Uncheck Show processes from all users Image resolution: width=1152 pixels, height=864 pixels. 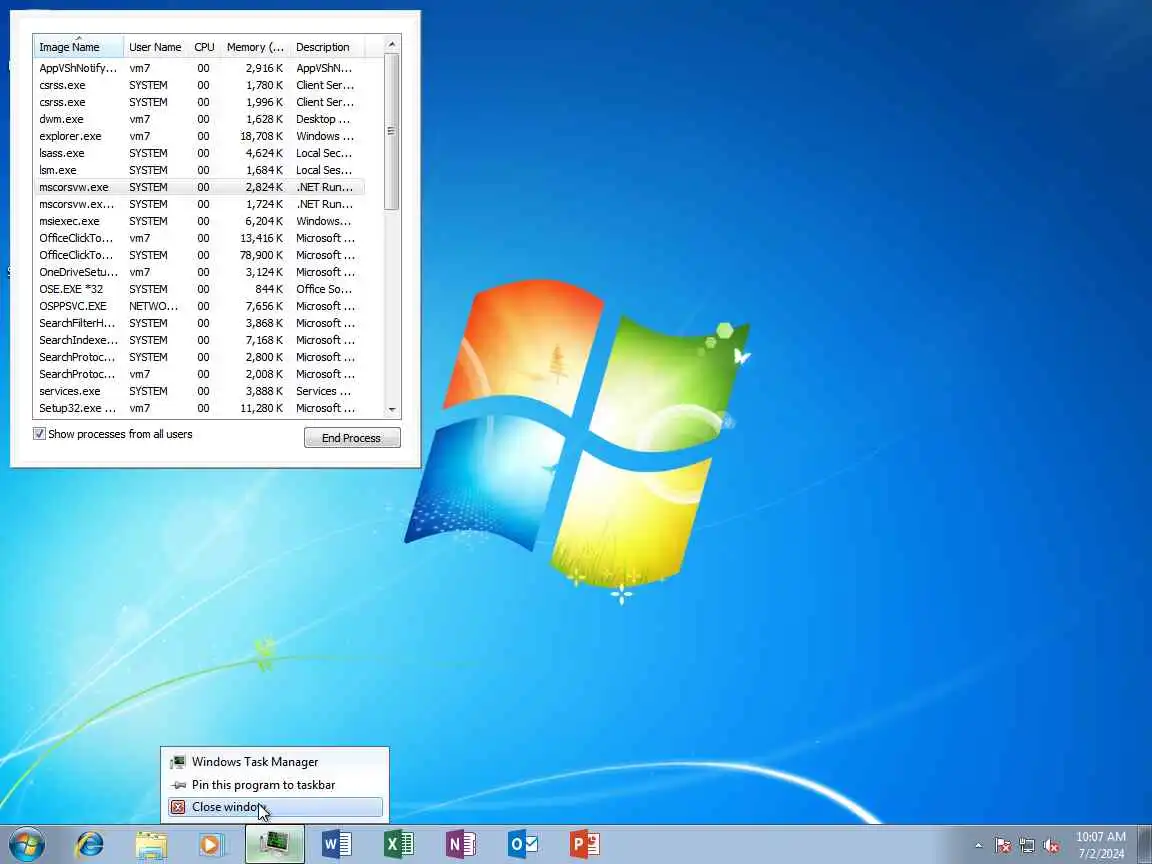click(40, 434)
